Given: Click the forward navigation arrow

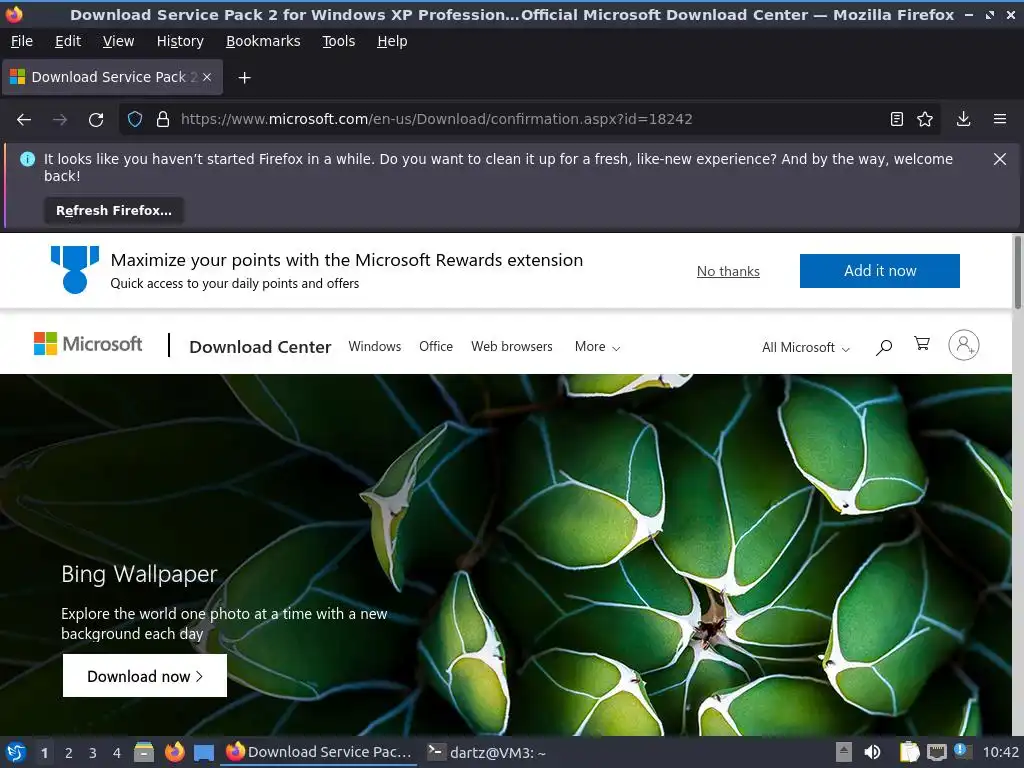Looking at the screenshot, I should coord(60,120).
